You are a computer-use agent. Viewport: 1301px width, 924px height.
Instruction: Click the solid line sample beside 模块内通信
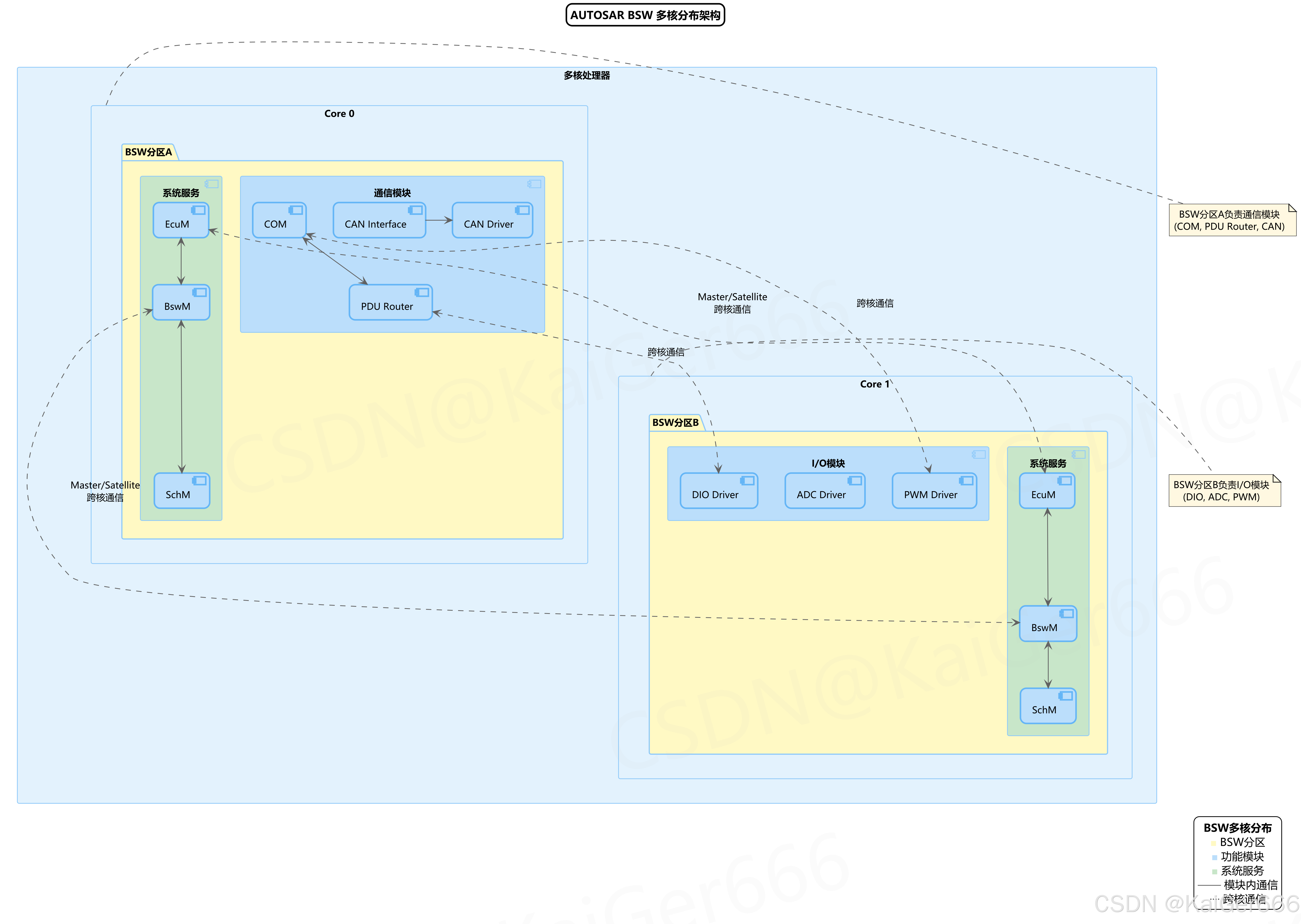[x=1209, y=885]
